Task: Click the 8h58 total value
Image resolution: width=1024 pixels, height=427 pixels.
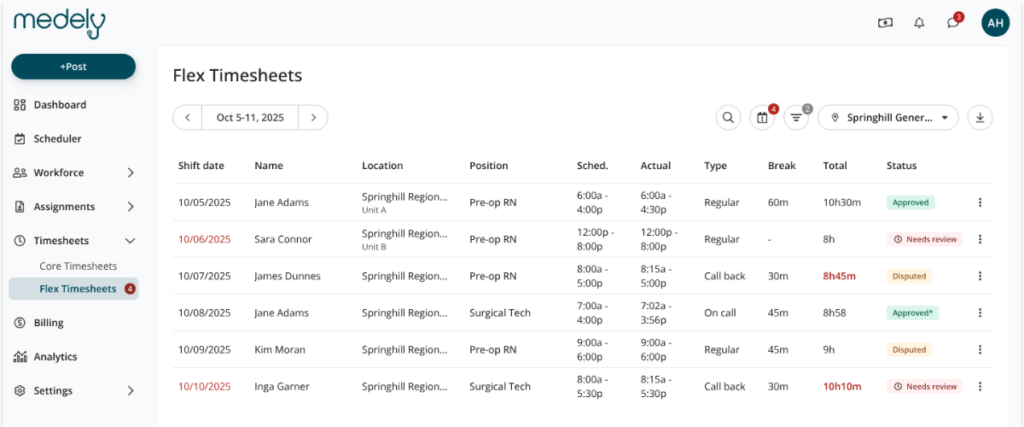Action: [835, 313]
